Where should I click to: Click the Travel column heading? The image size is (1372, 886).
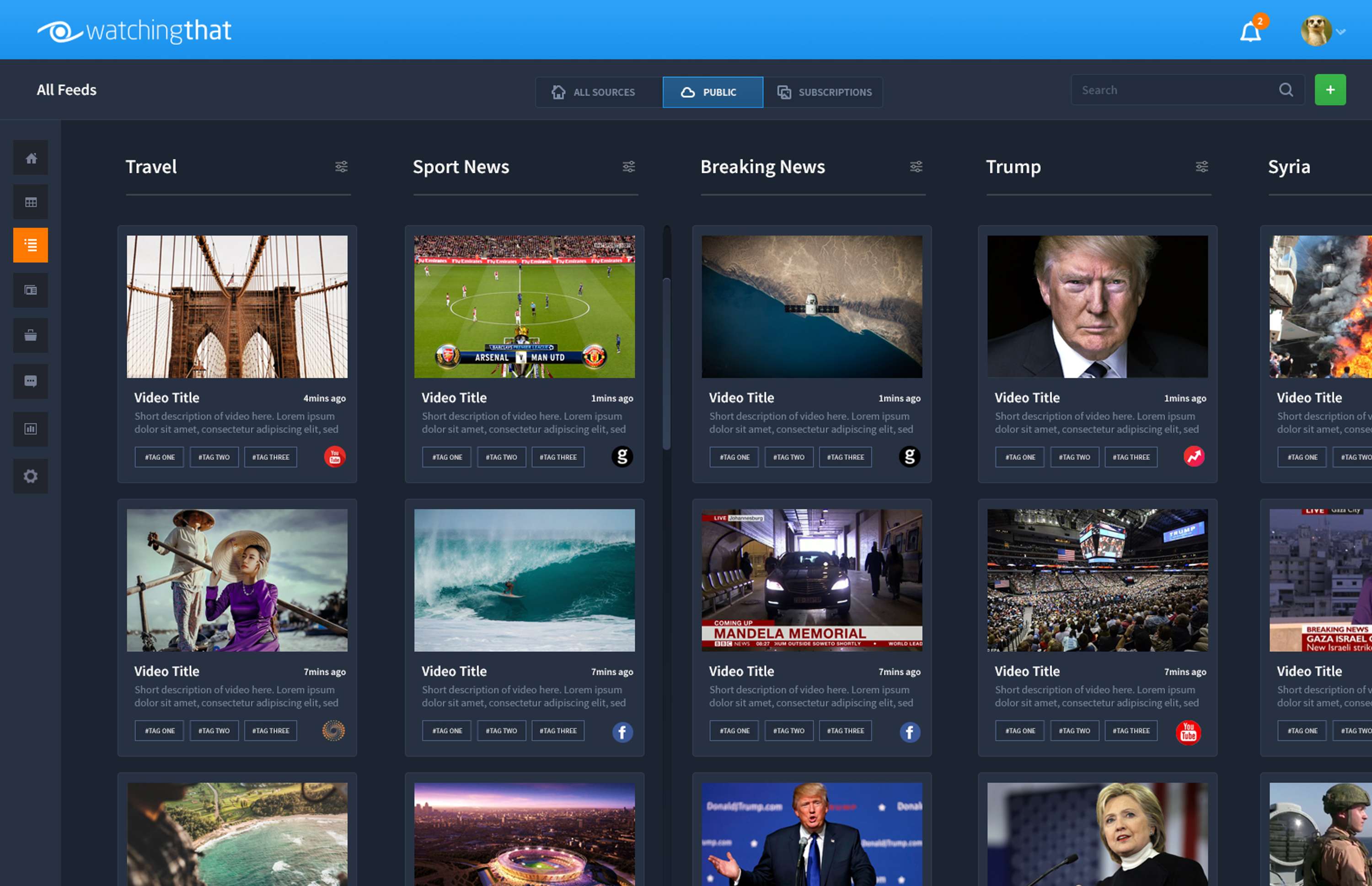(151, 167)
